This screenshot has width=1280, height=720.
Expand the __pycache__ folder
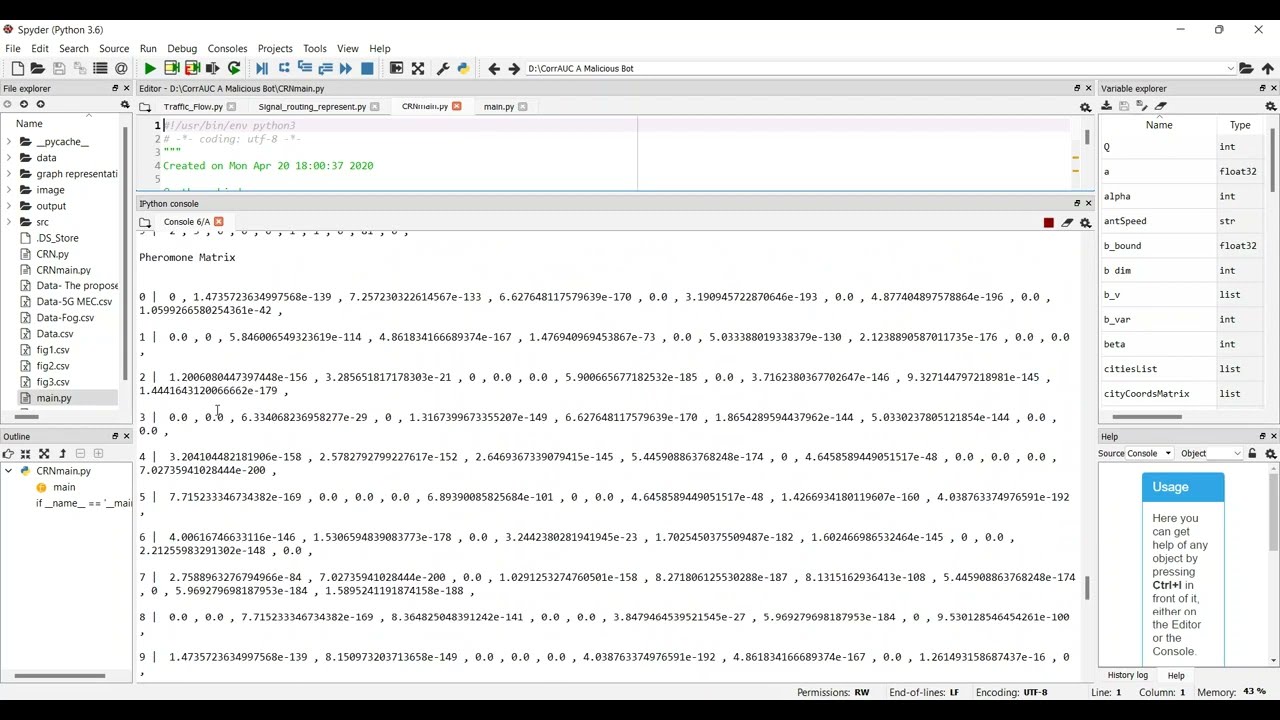point(9,142)
